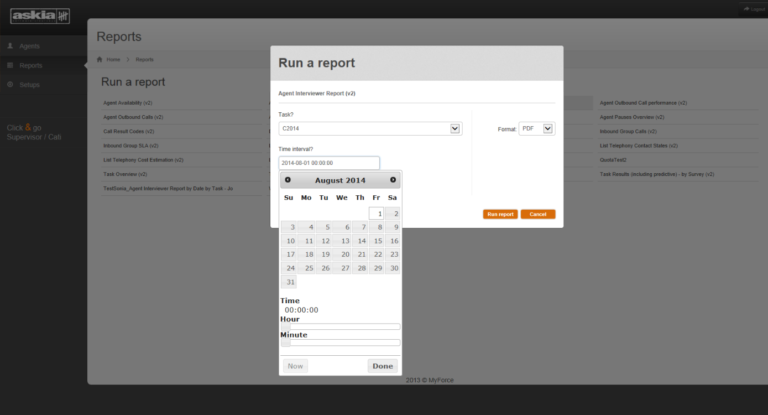Click the Time interval input field
The height and width of the screenshot is (415, 768).
tap(329, 163)
